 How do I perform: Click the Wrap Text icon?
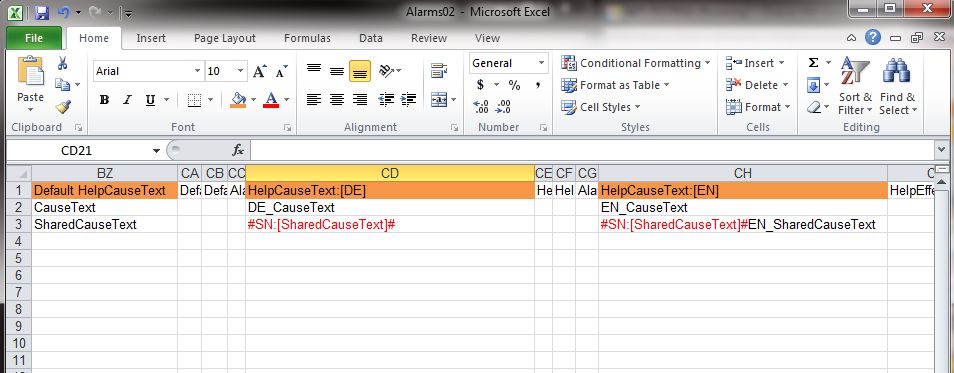[x=439, y=71]
